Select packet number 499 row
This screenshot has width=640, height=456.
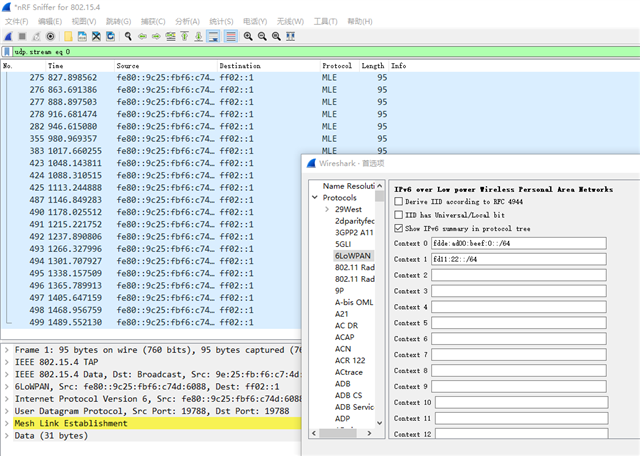pyautogui.click(x=151, y=323)
